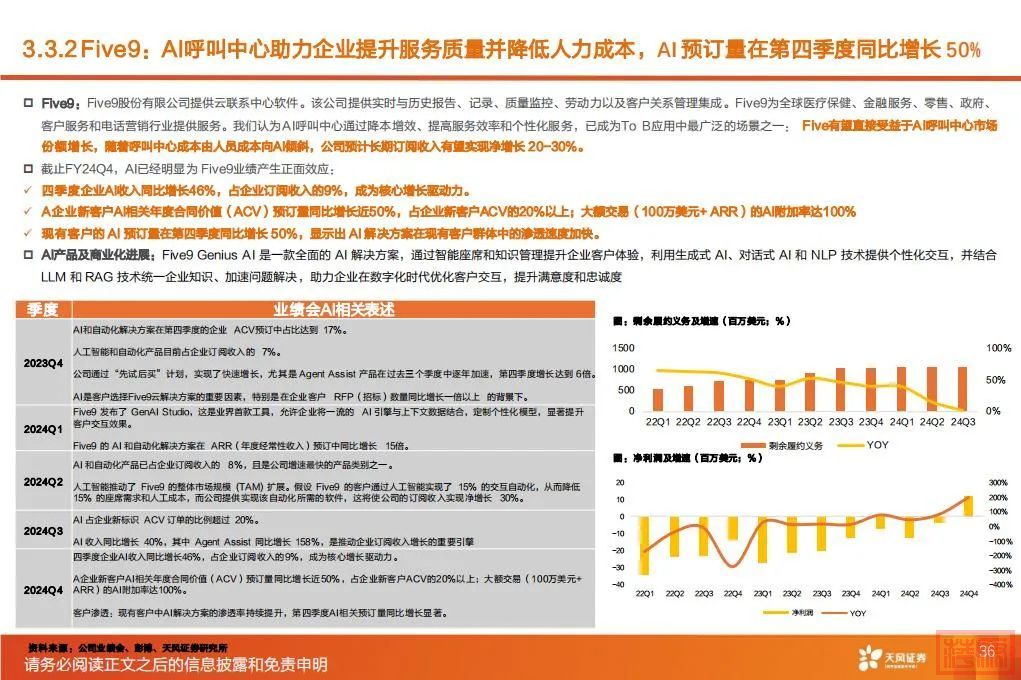Click the table header "业绩会AI相关表述"
This screenshot has width=1021, height=680.
coord(333,309)
